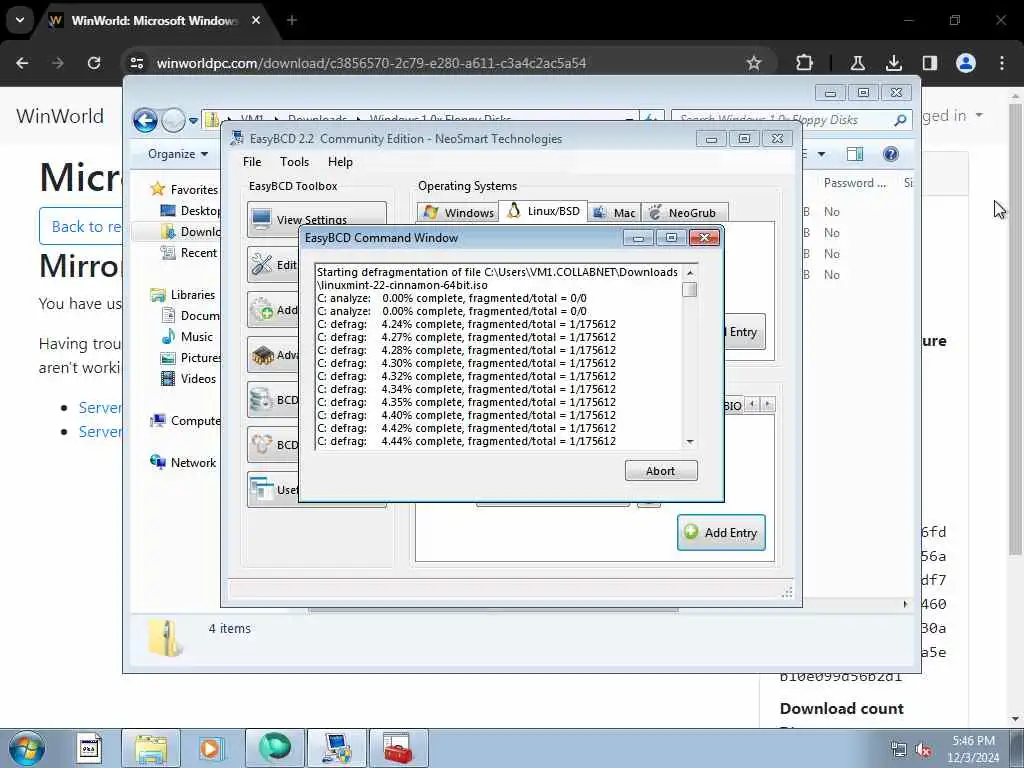Image resolution: width=1024 pixels, height=768 pixels.
Task: Close the WinWorld browser tab
Action: pyautogui.click(x=256, y=20)
